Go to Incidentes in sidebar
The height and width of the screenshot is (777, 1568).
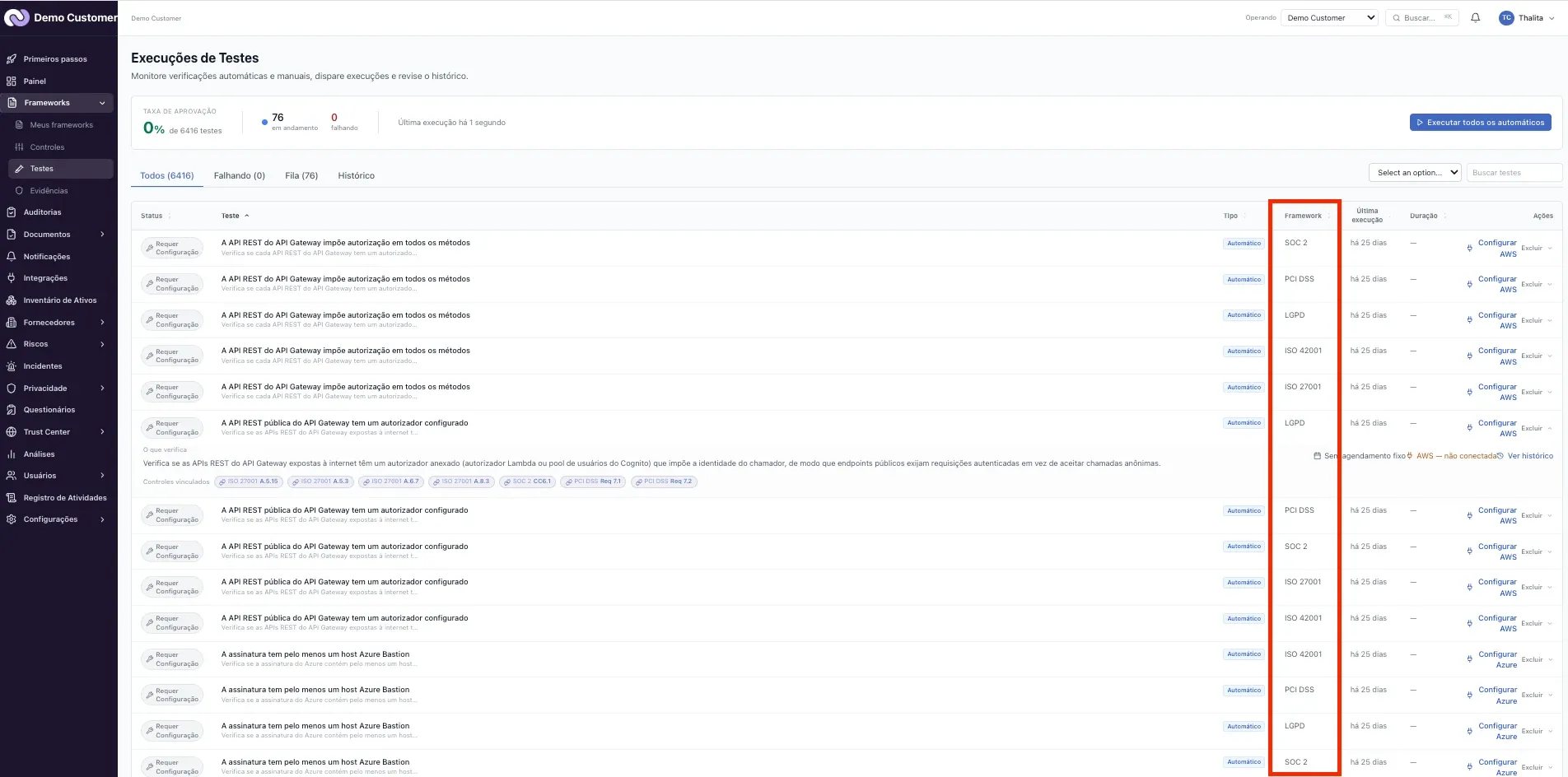coord(42,366)
